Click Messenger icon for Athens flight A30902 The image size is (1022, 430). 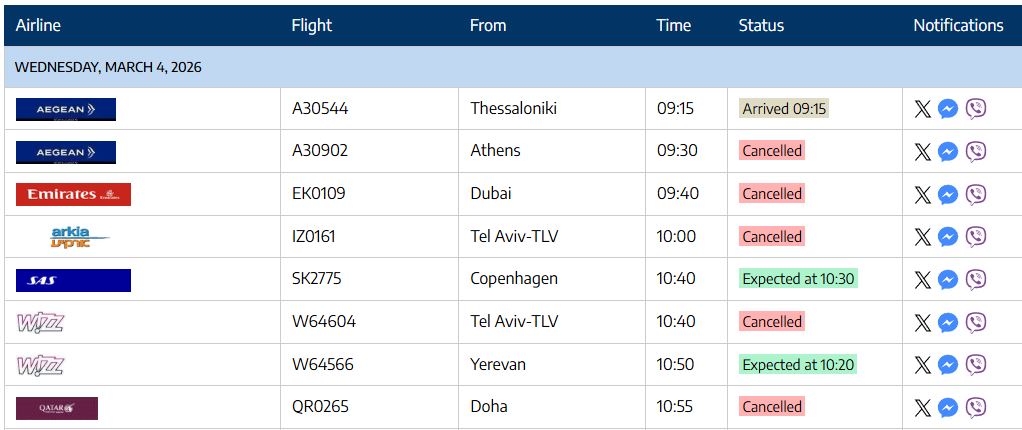(x=949, y=151)
